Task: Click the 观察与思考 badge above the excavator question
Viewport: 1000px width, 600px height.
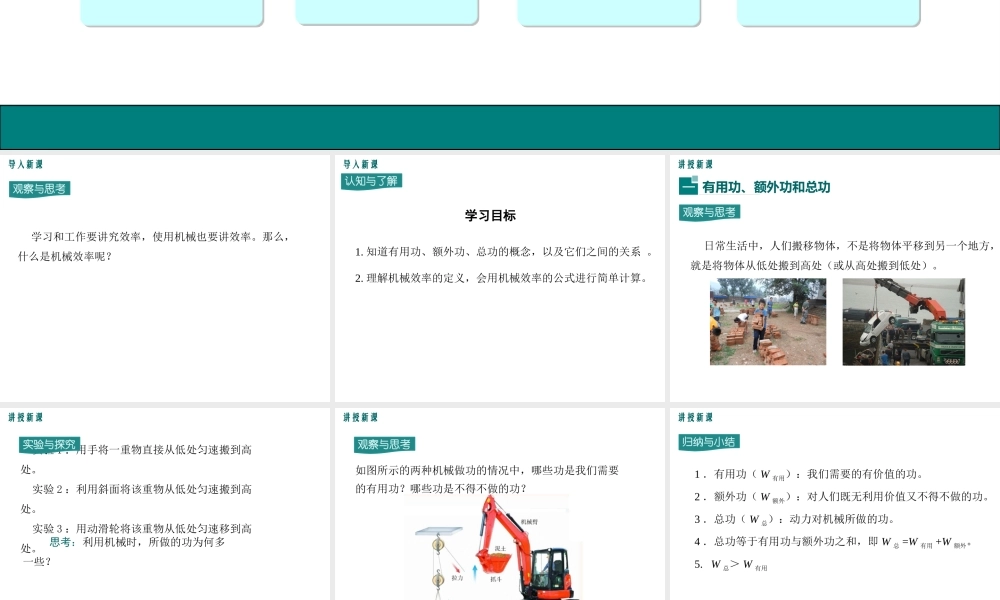Action: pos(384,444)
